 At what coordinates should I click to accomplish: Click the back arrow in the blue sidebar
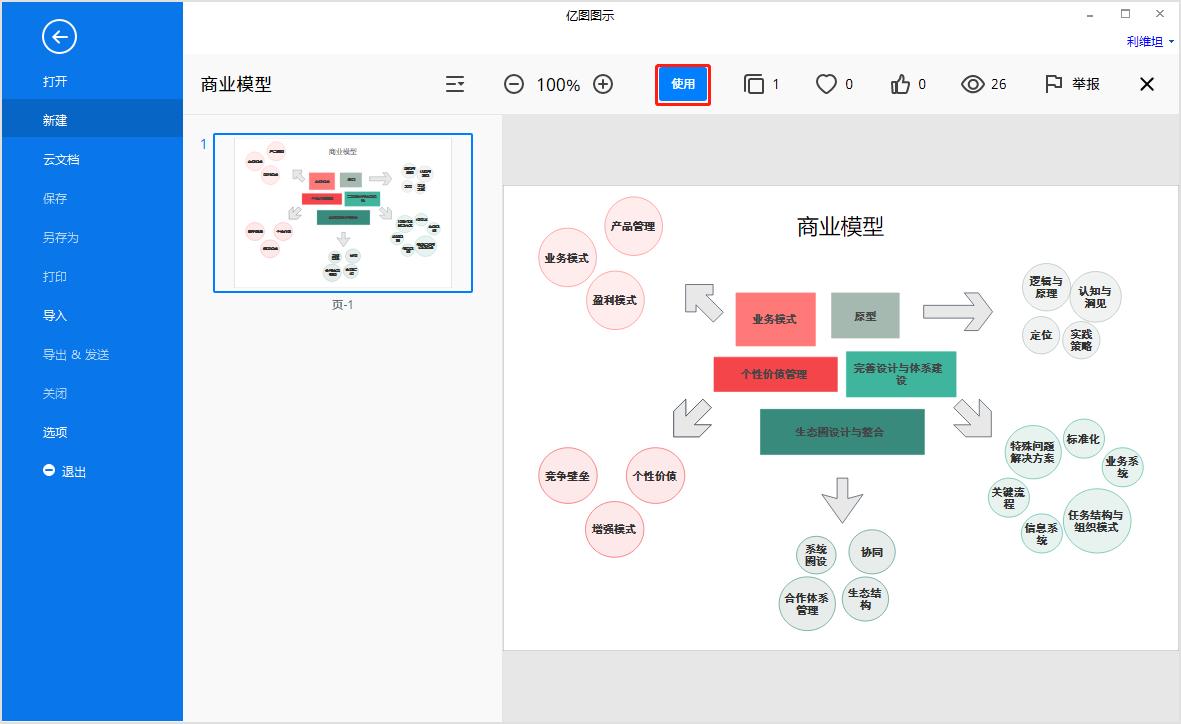click(59, 37)
